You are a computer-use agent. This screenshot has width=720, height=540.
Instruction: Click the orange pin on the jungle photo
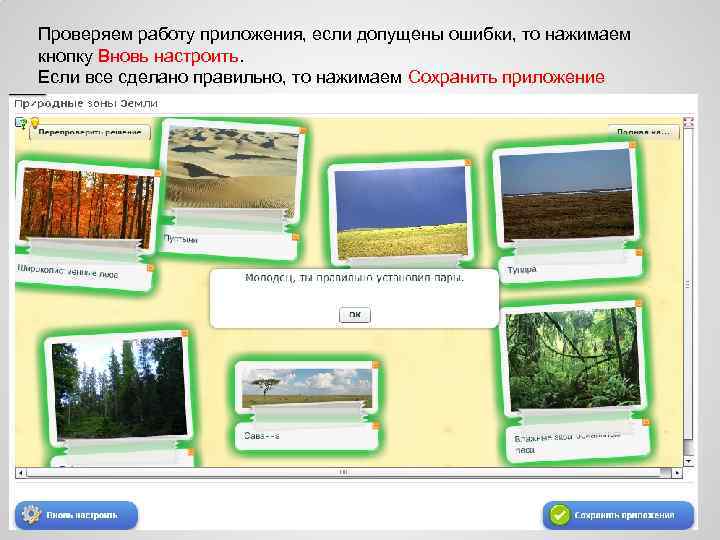[x=639, y=304]
